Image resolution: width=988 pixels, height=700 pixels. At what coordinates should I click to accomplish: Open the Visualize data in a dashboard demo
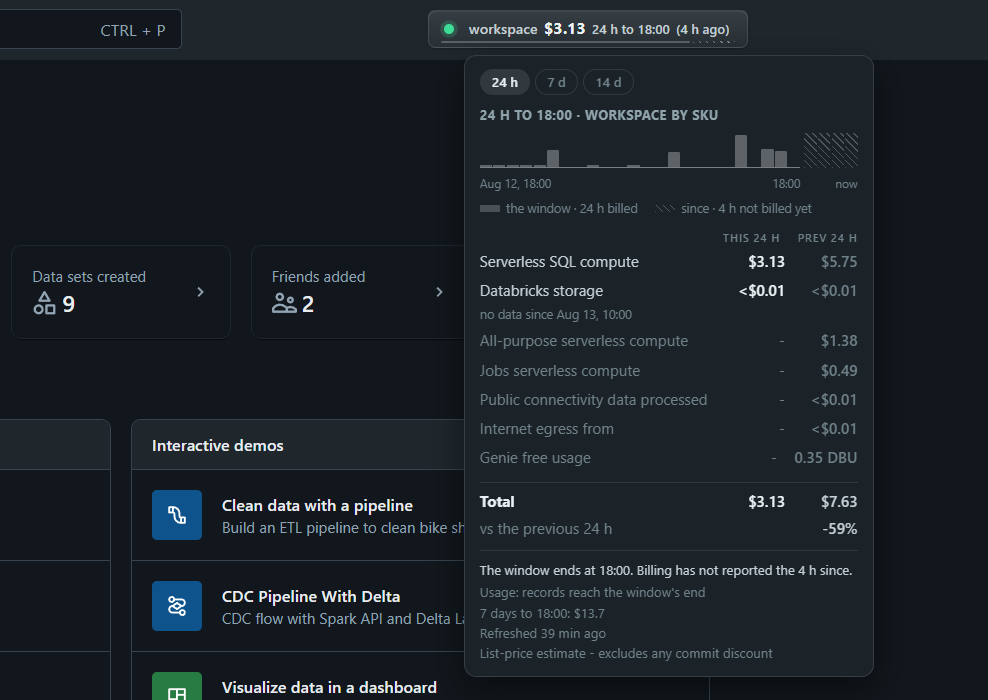click(329, 687)
